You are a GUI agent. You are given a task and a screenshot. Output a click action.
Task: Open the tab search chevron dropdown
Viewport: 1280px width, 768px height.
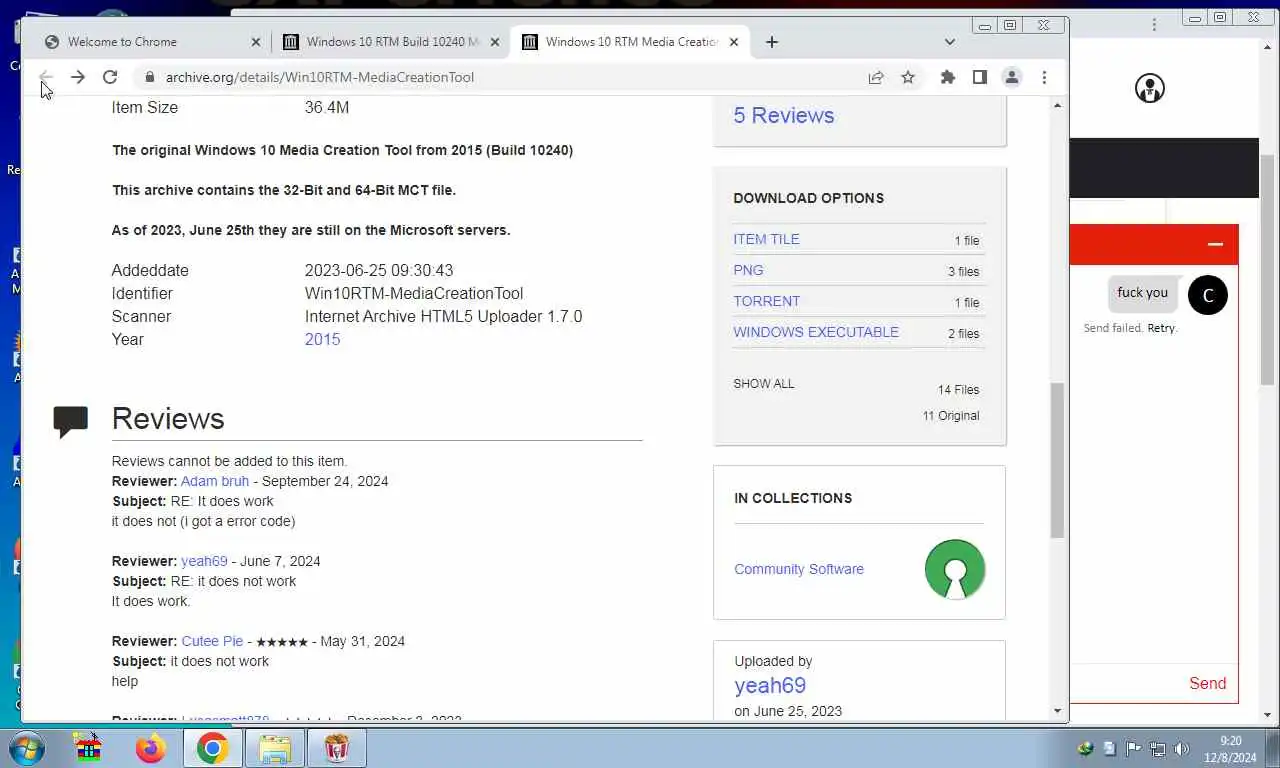point(950,42)
